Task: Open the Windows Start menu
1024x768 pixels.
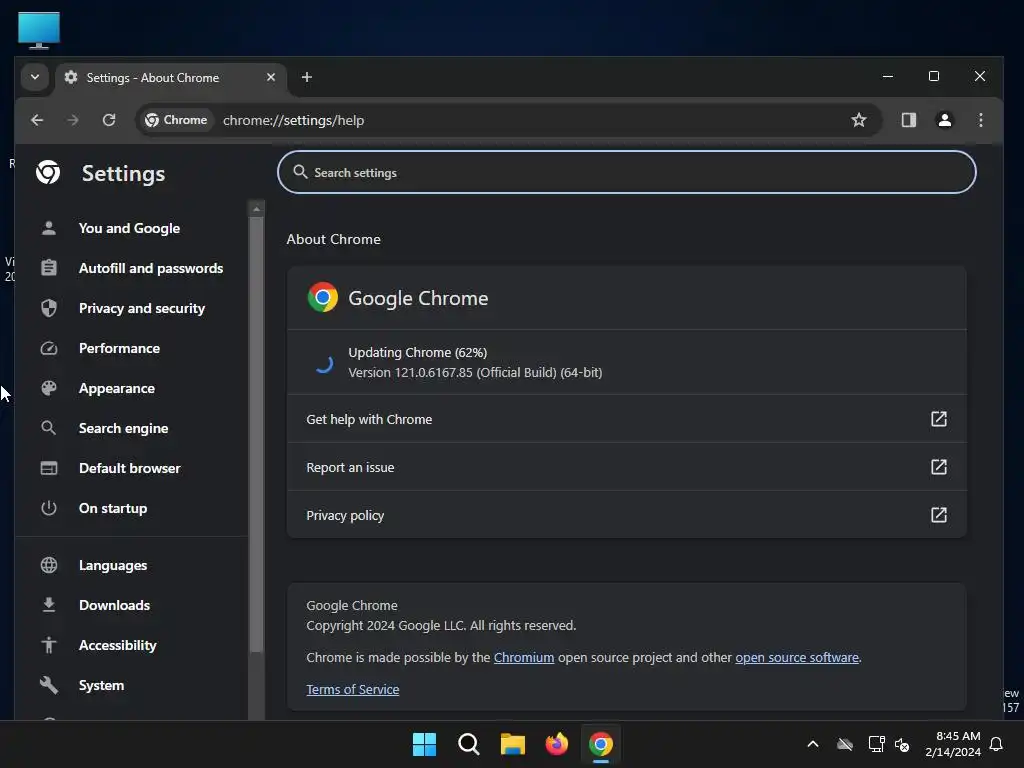Action: click(x=424, y=744)
